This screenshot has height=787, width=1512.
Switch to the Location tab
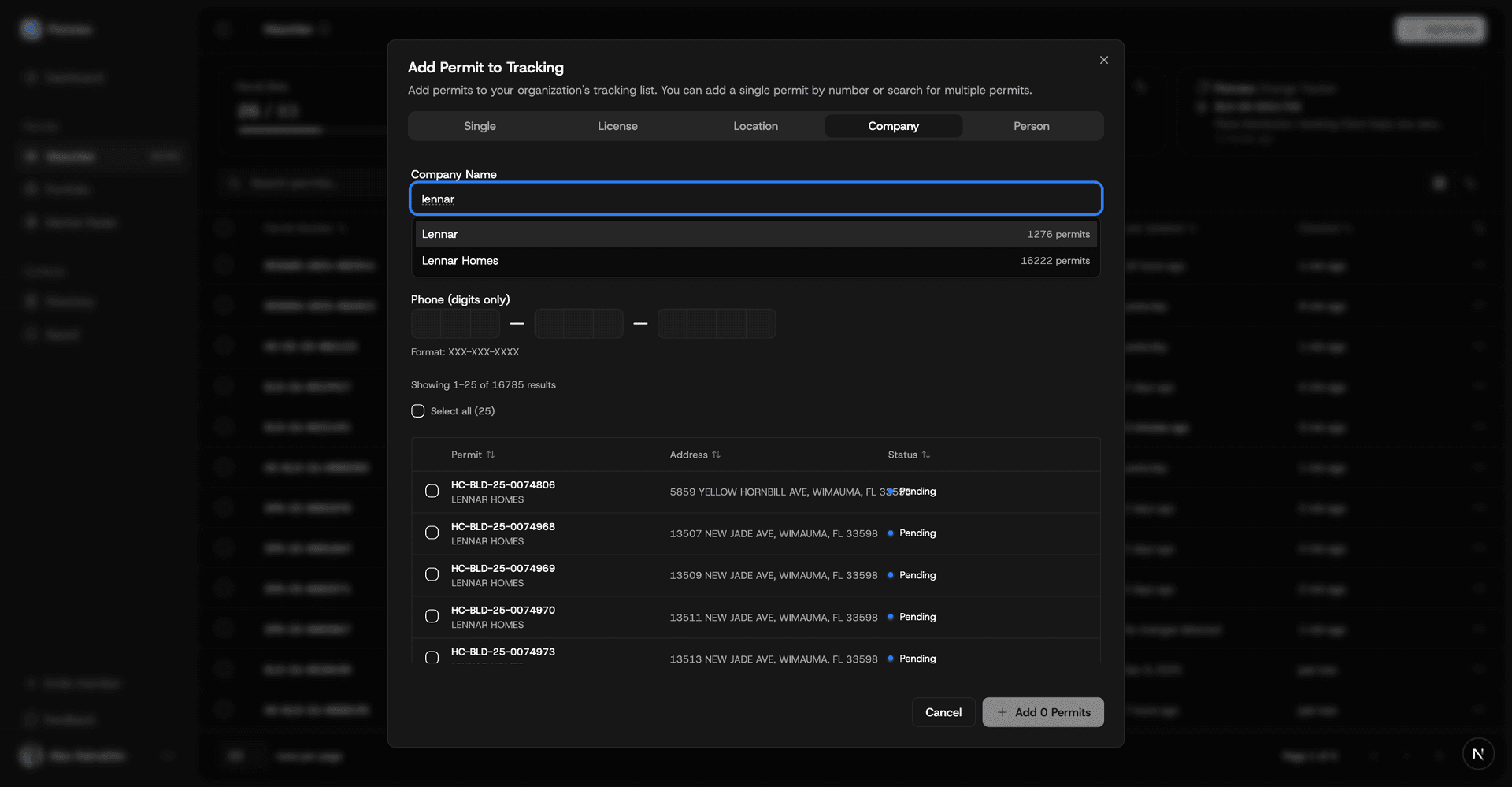755,126
